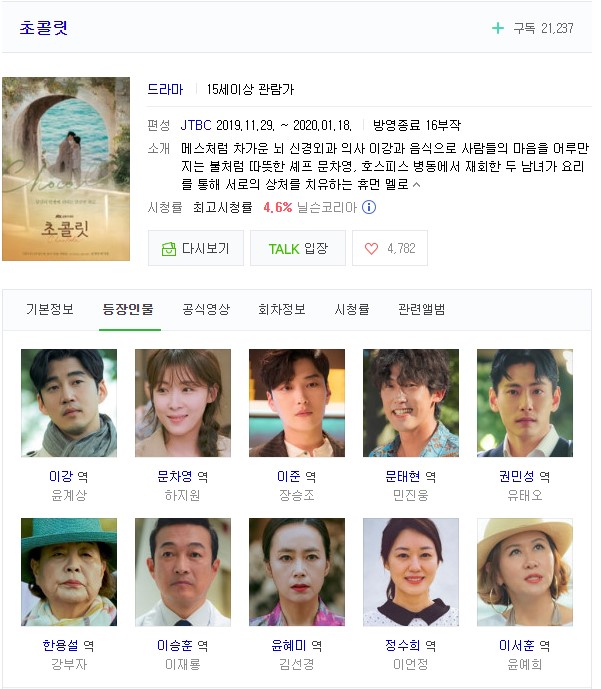Screen dimensions: 601x689
Task: Click the 문차영 역 character name link
Action: coord(175,476)
